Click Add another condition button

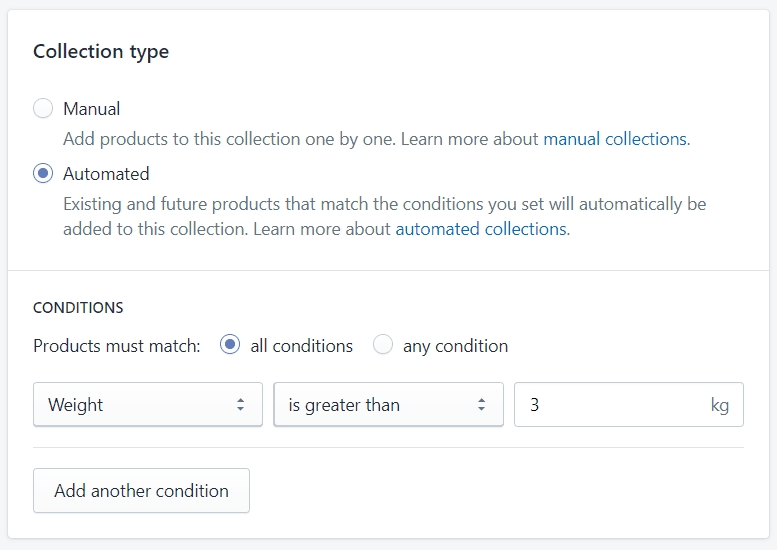[141, 491]
